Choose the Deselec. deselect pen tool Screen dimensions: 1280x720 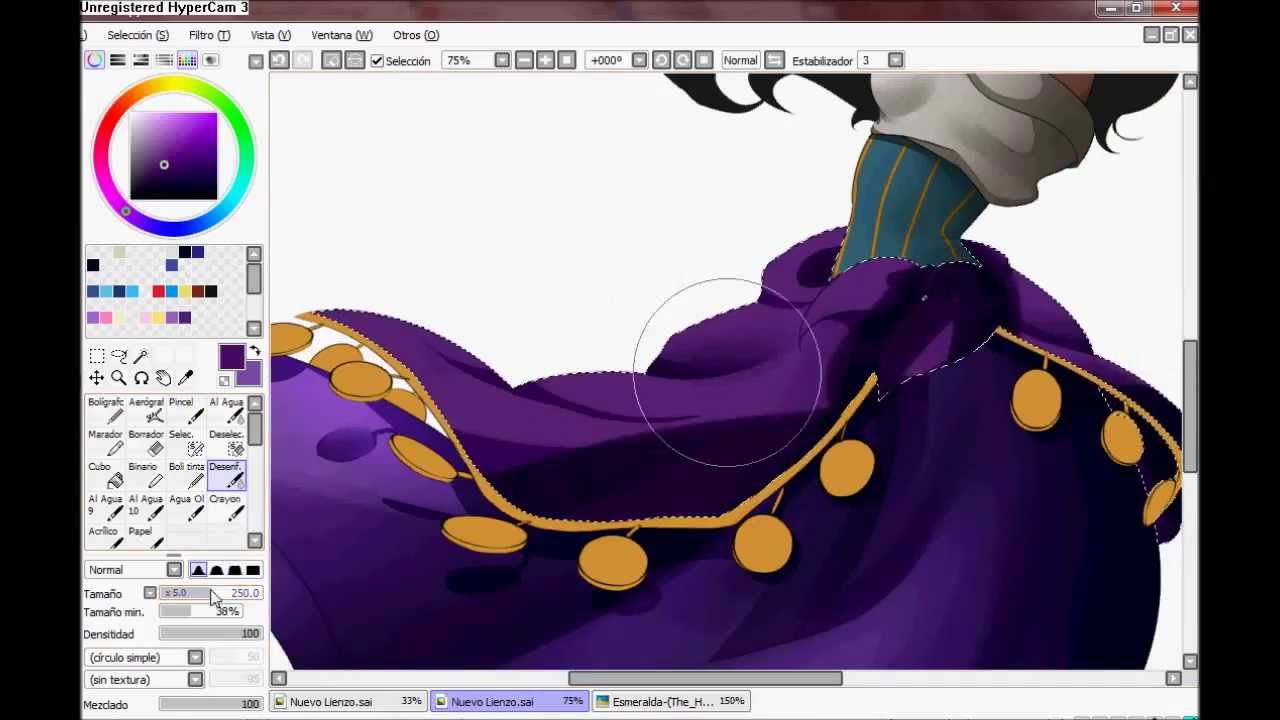[226, 443]
